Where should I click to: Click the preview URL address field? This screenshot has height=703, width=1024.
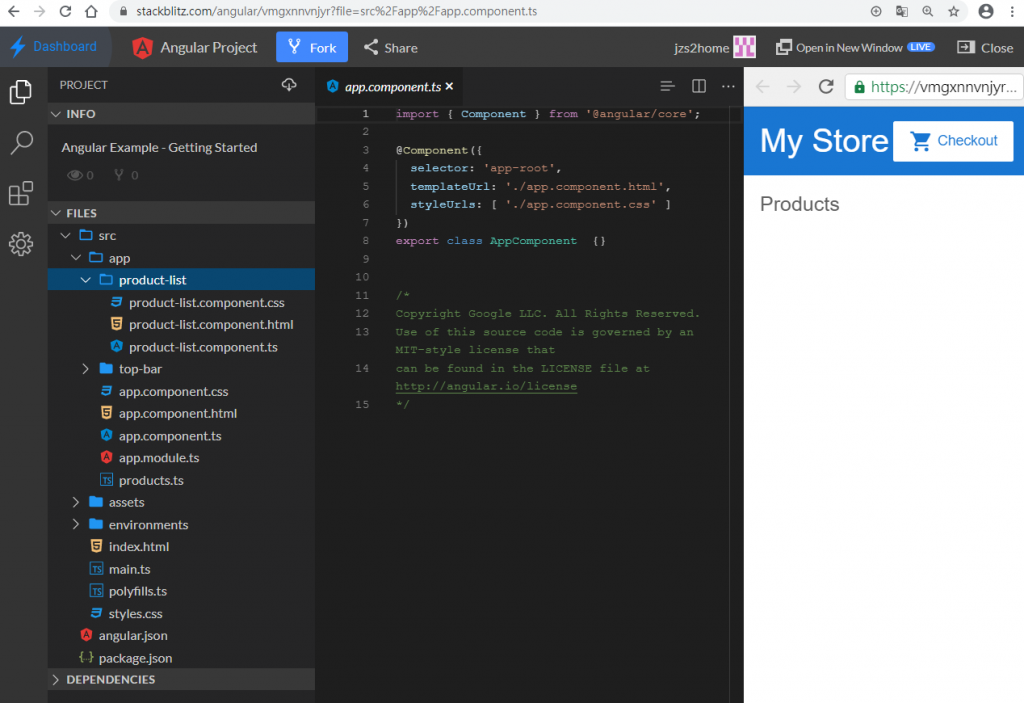pyautogui.click(x=942, y=87)
